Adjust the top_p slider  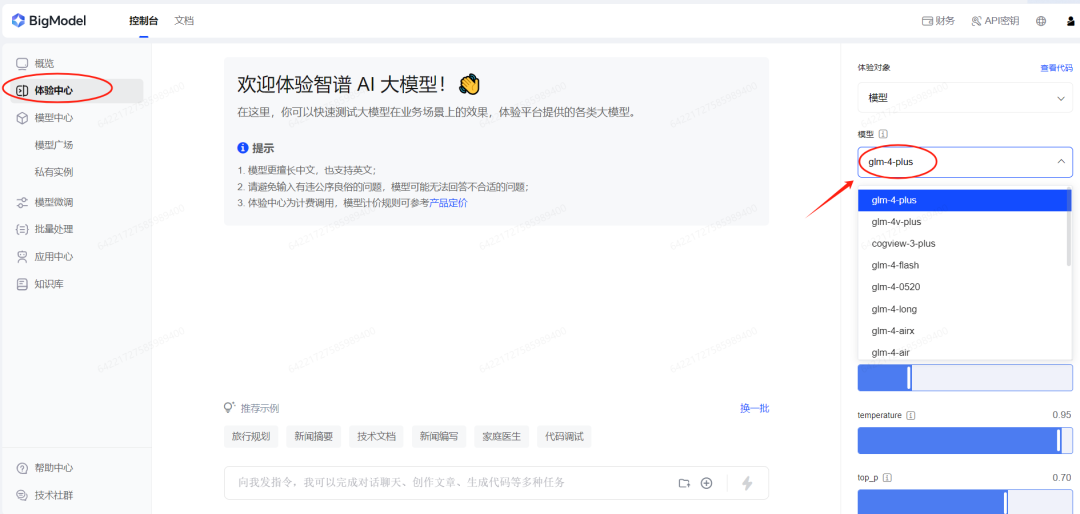click(x=965, y=502)
